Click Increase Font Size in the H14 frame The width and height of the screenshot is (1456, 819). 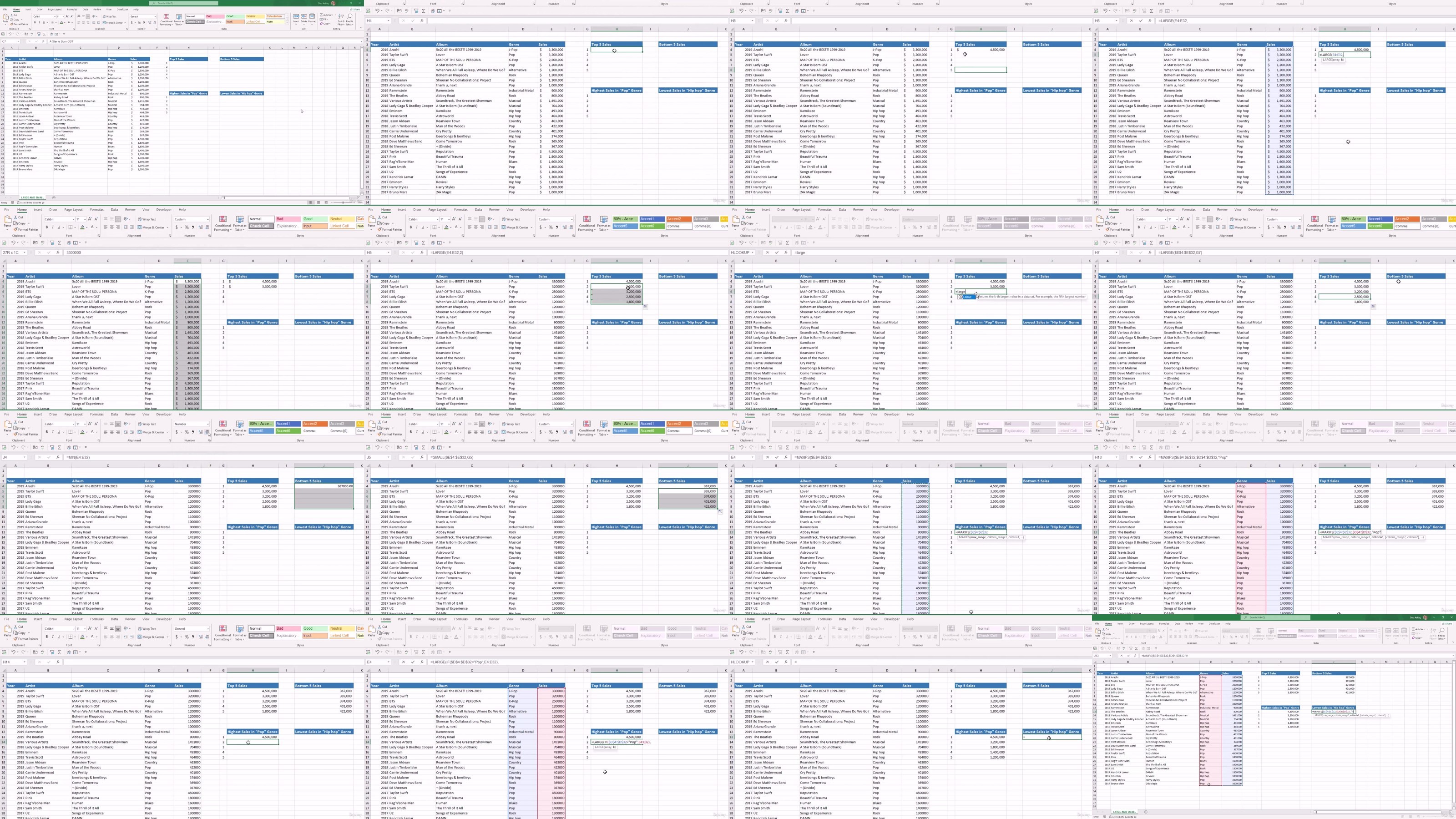90,628
